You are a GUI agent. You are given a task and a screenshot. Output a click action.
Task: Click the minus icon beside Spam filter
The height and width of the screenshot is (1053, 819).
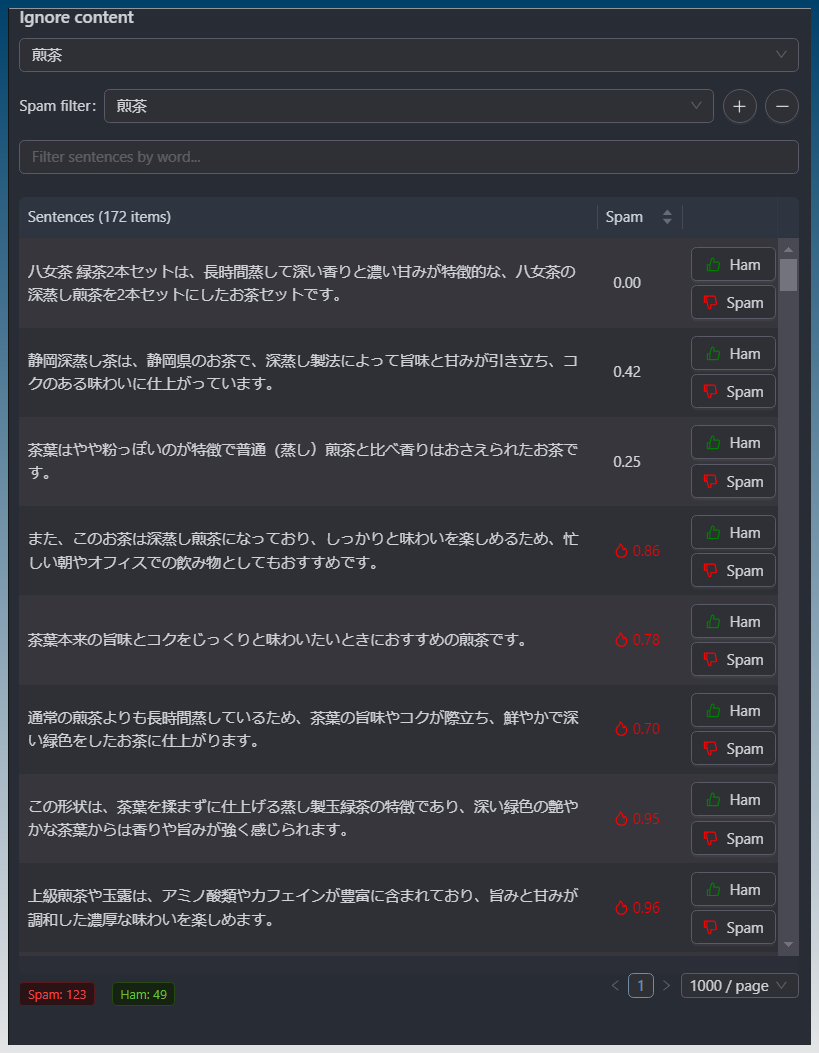[x=781, y=106]
